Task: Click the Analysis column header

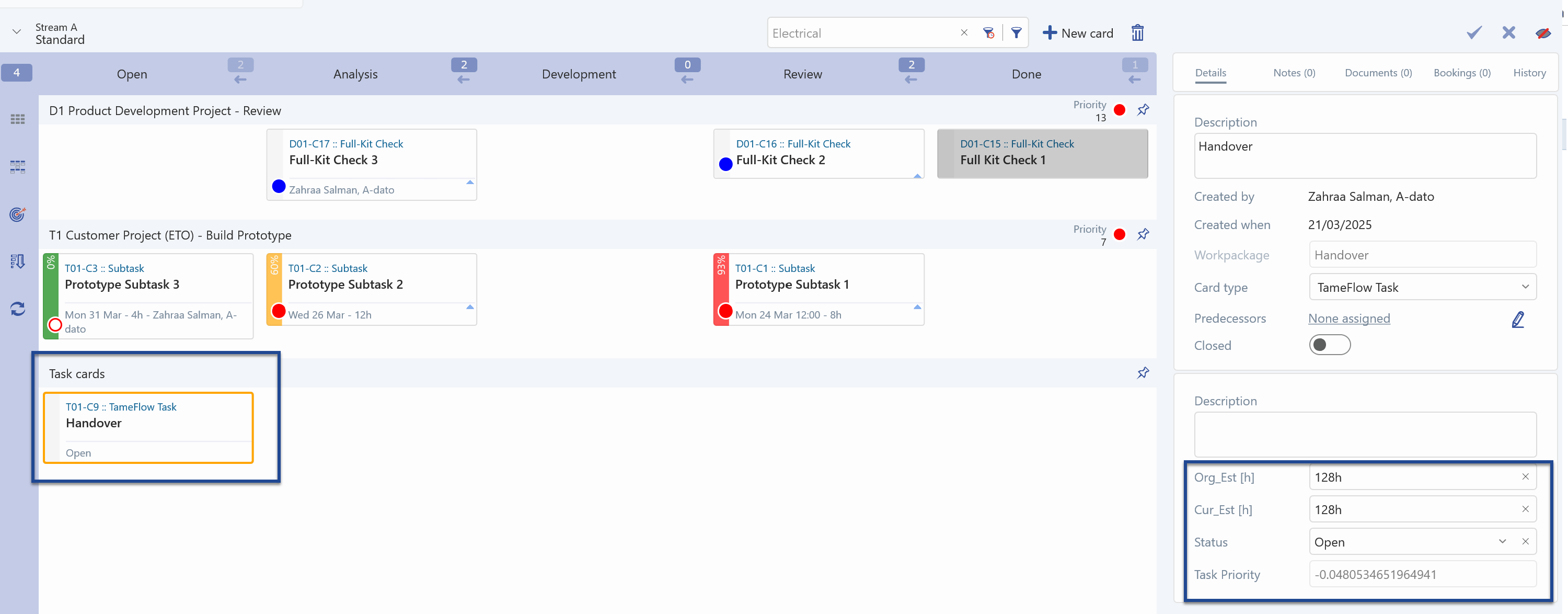Action: point(355,74)
